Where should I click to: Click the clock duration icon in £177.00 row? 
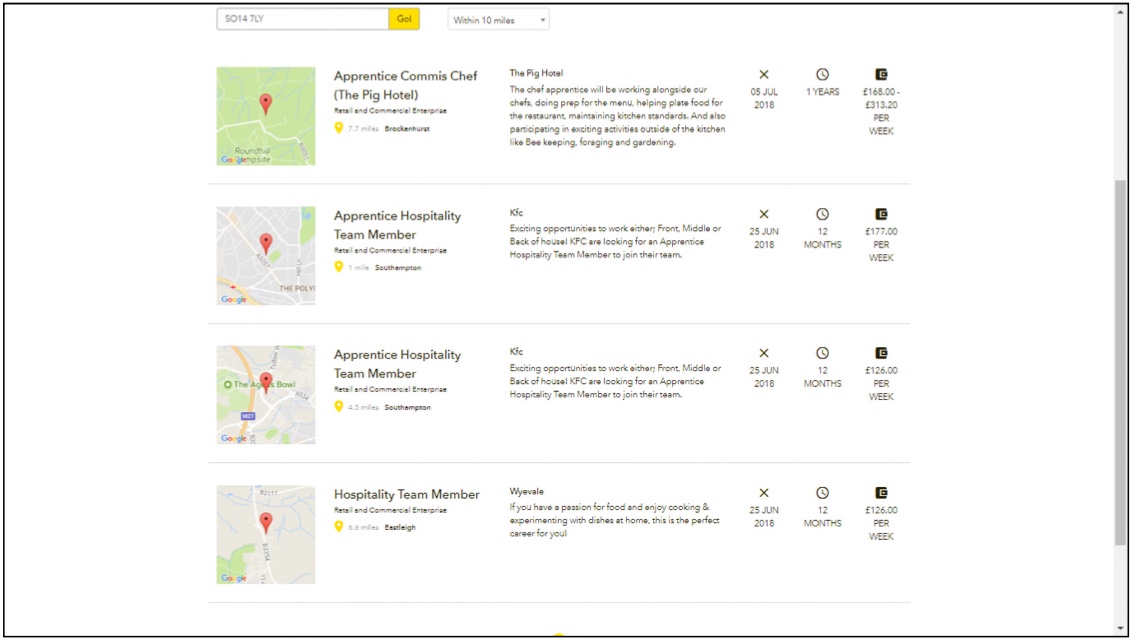click(x=822, y=214)
